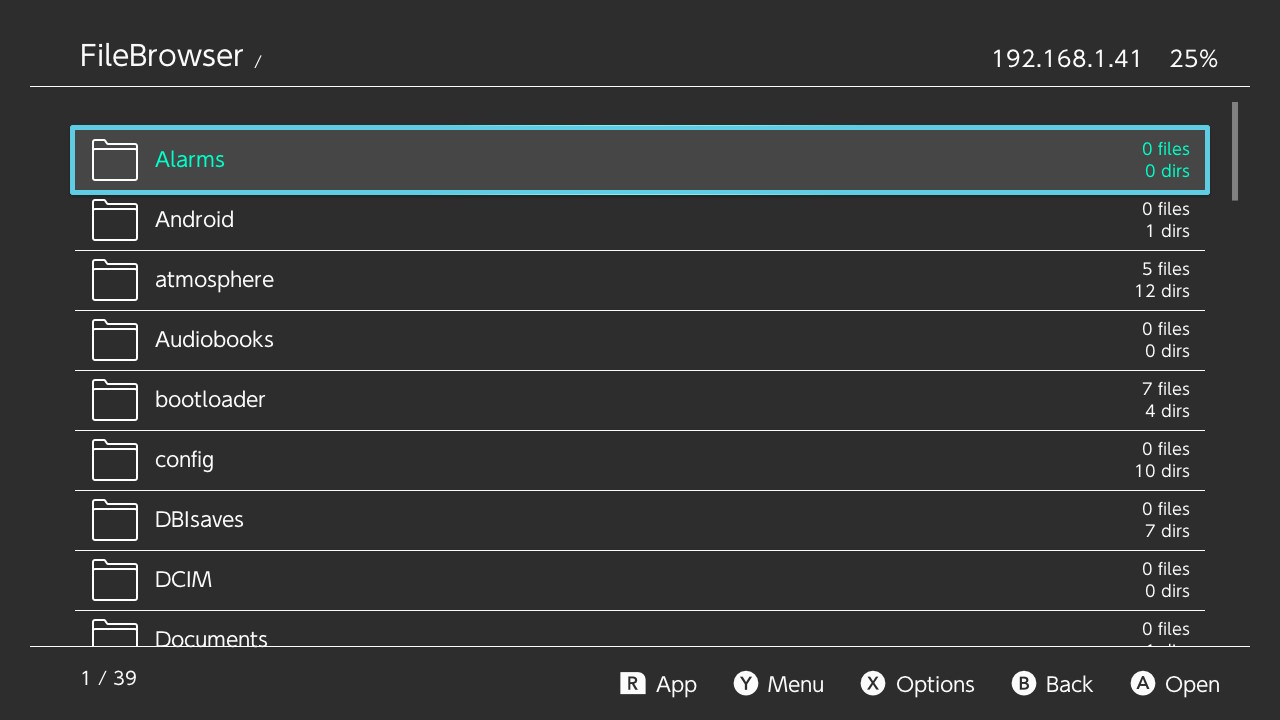Click the config folder icon

click(114, 460)
